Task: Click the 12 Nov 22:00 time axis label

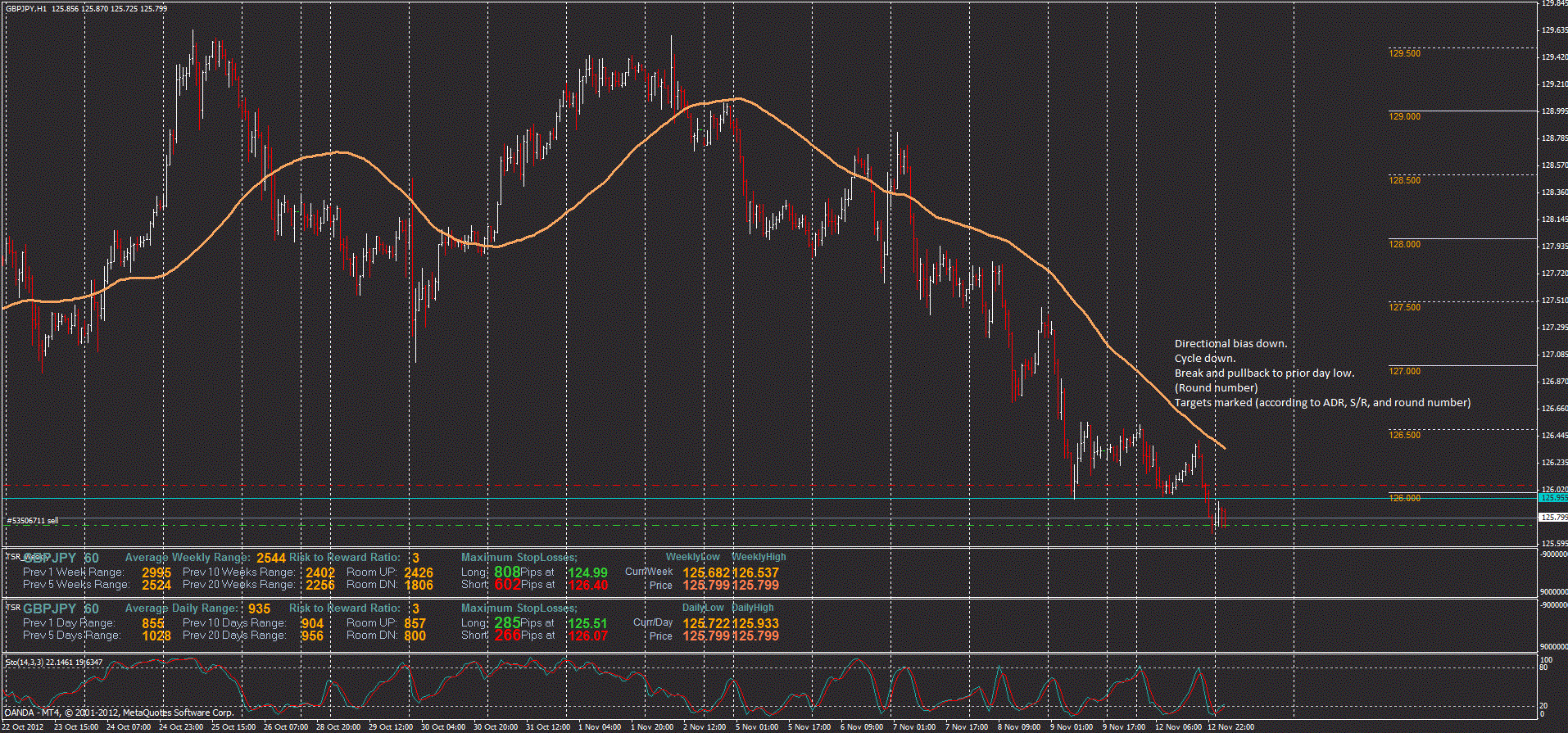Action: click(1230, 727)
